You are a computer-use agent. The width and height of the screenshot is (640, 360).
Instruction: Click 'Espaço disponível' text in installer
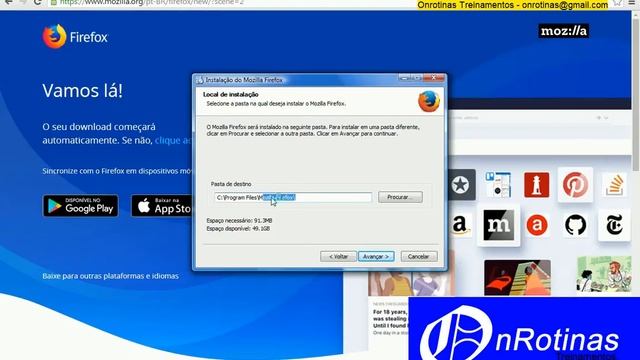click(x=238, y=229)
